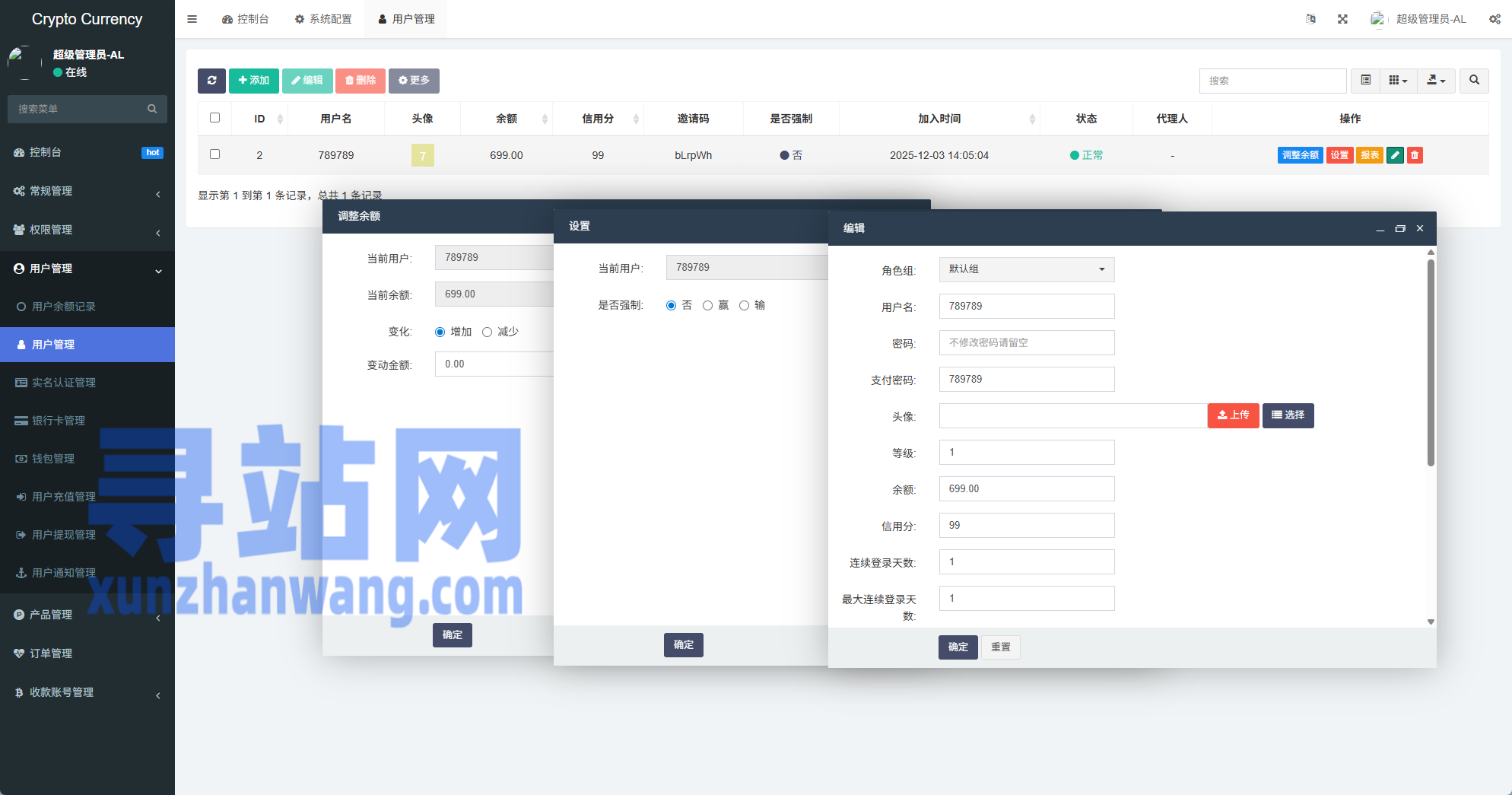The height and width of the screenshot is (795, 1512).
Task: Open the columns visibility dropdown
Action: coord(1398,81)
